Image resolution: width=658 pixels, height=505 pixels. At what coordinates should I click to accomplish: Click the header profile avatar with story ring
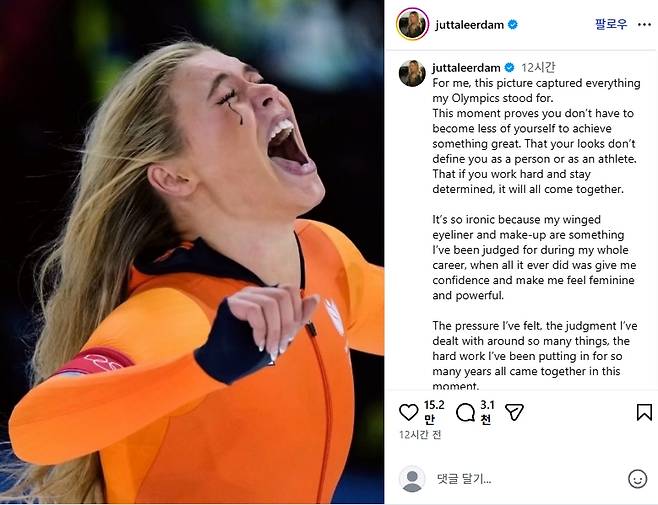pos(412,24)
